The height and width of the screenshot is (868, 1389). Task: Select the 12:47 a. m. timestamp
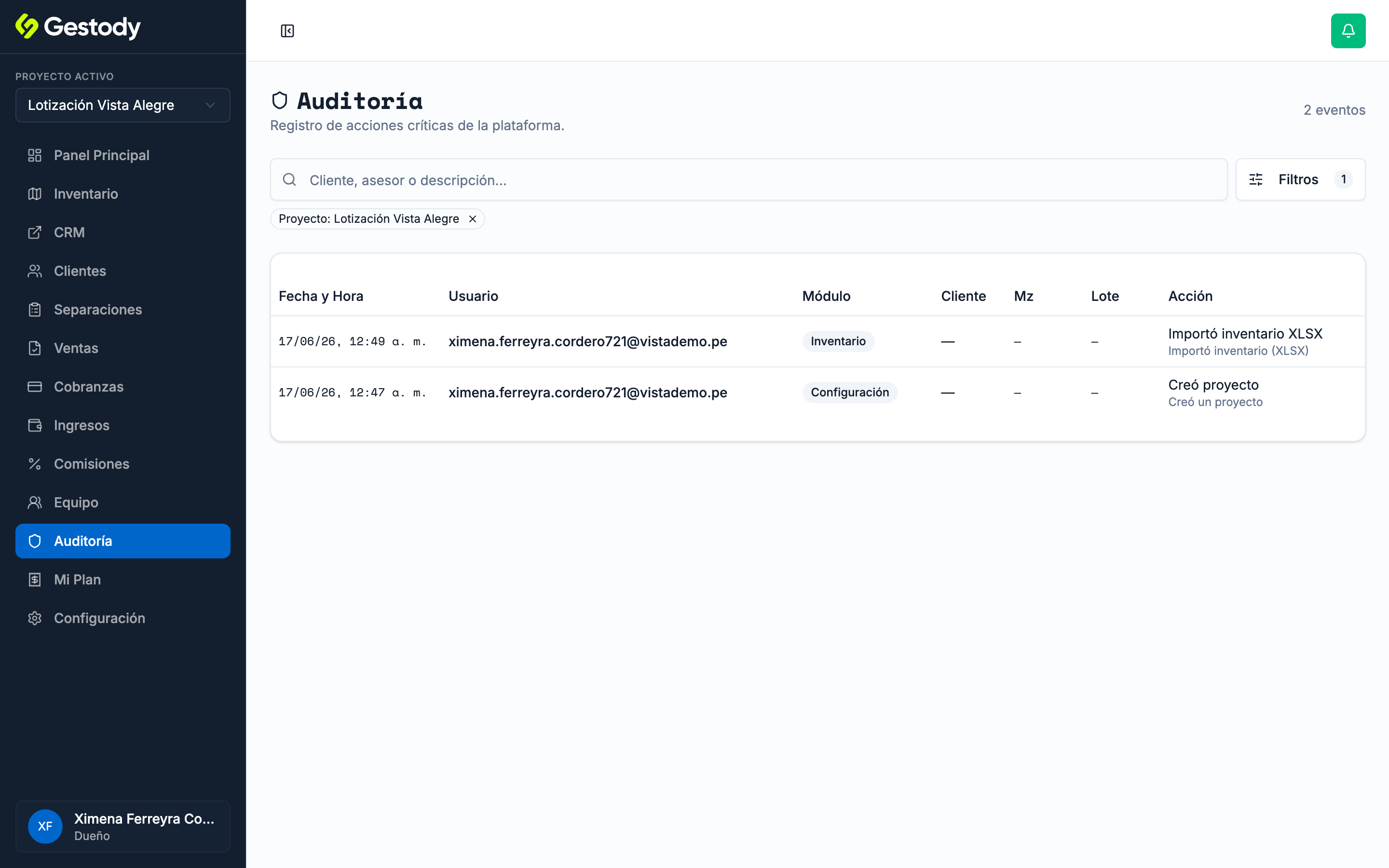353,393
